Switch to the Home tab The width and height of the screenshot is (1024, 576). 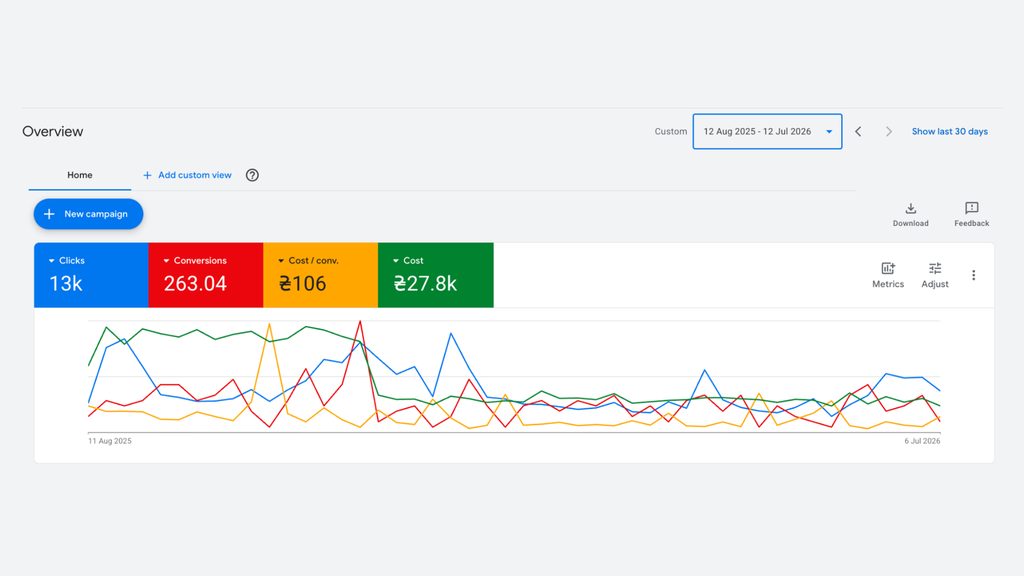click(80, 175)
